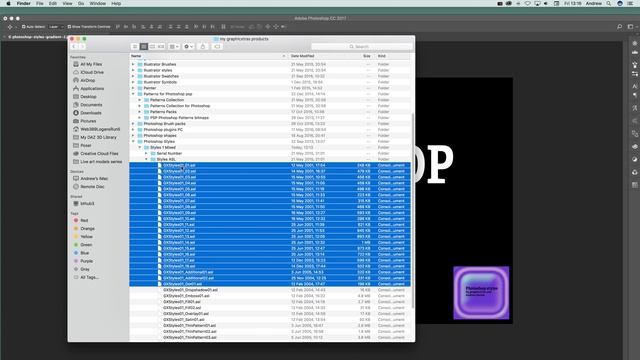This screenshot has height=360, width=640.
Task: Select Red tag in sidebar
Action: 81,220
